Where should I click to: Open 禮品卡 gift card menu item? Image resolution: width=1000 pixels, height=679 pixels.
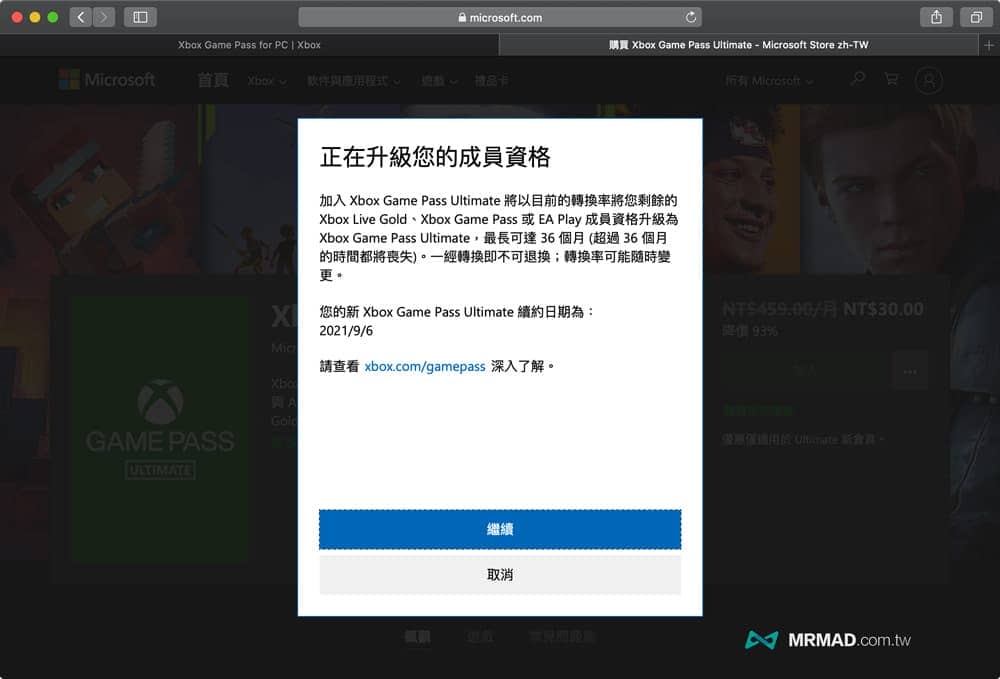click(491, 81)
